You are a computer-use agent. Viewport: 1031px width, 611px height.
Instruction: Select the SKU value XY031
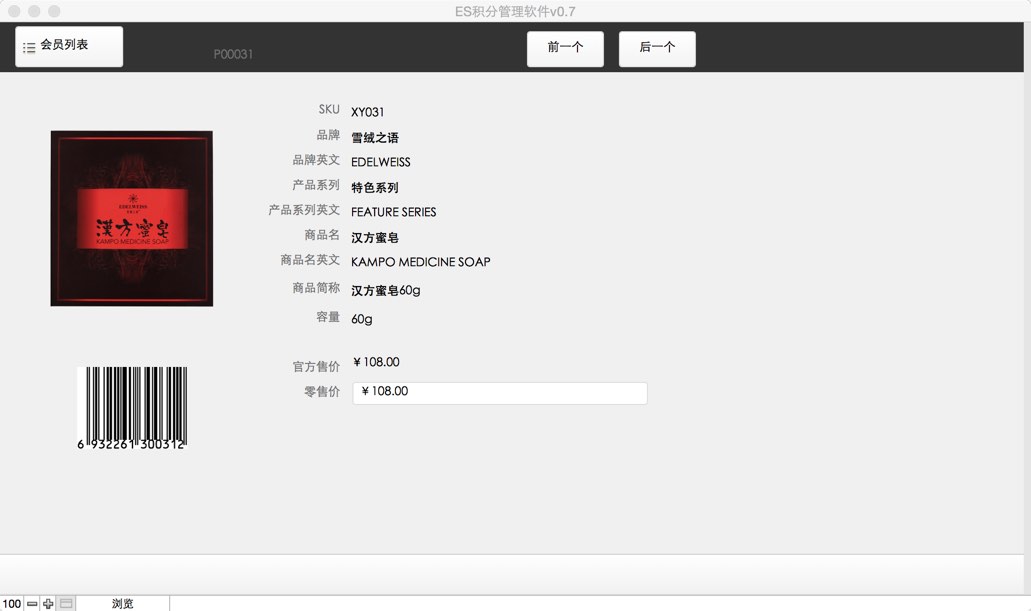[368, 112]
